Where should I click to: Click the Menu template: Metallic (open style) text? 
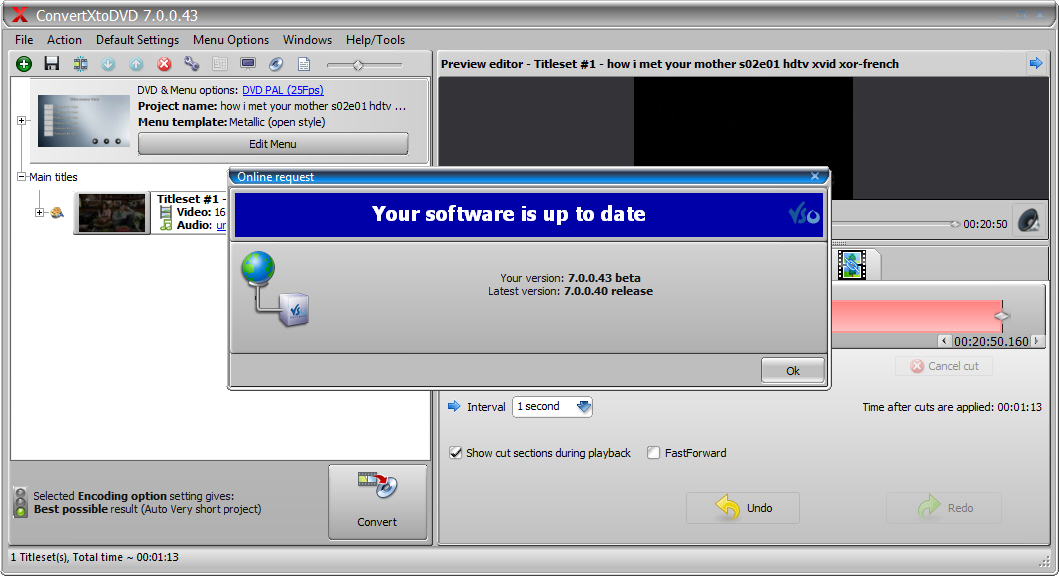click(232, 122)
